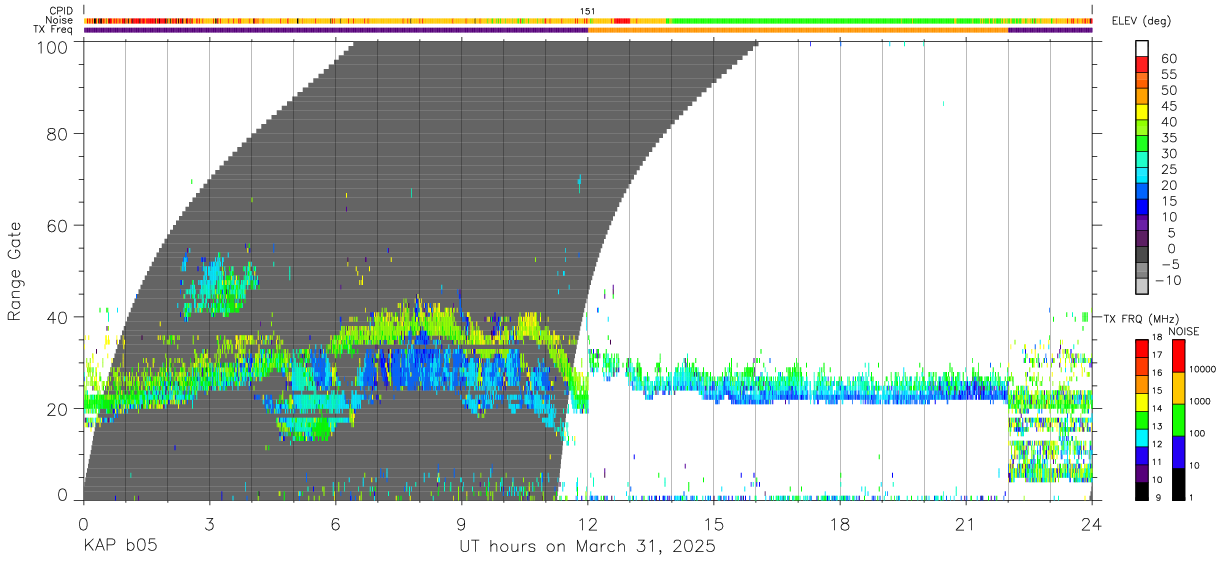Screen dimensions: 1228x567
Task: Pick the red 55–60 degree ELEV swatch
Action: (x=1142, y=65)
